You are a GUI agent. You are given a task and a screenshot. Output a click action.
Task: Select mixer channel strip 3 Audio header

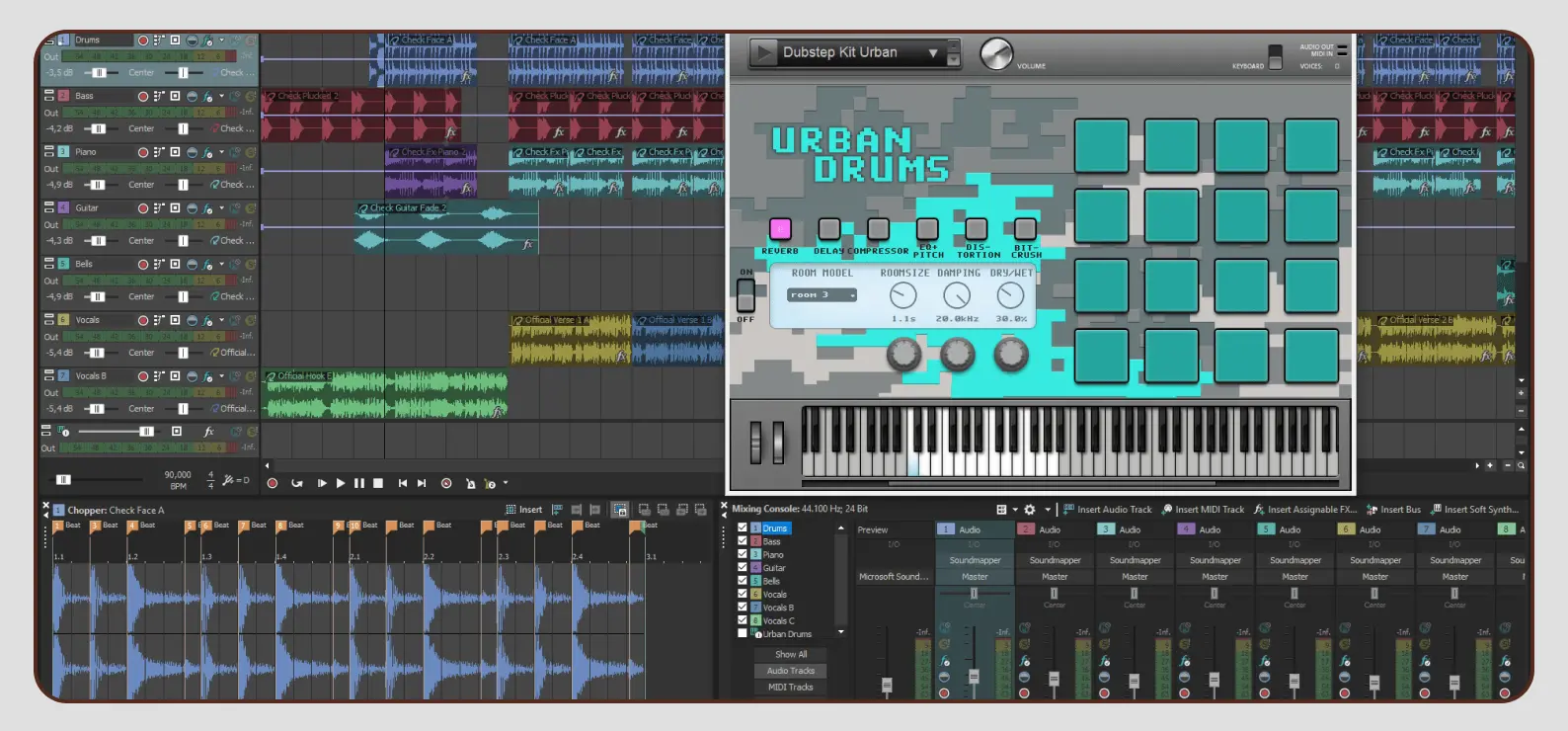pos(1135,529)
